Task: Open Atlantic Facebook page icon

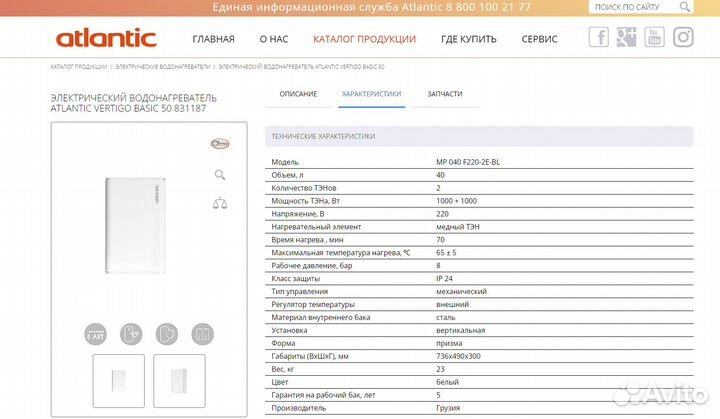Action: [599, 37]
